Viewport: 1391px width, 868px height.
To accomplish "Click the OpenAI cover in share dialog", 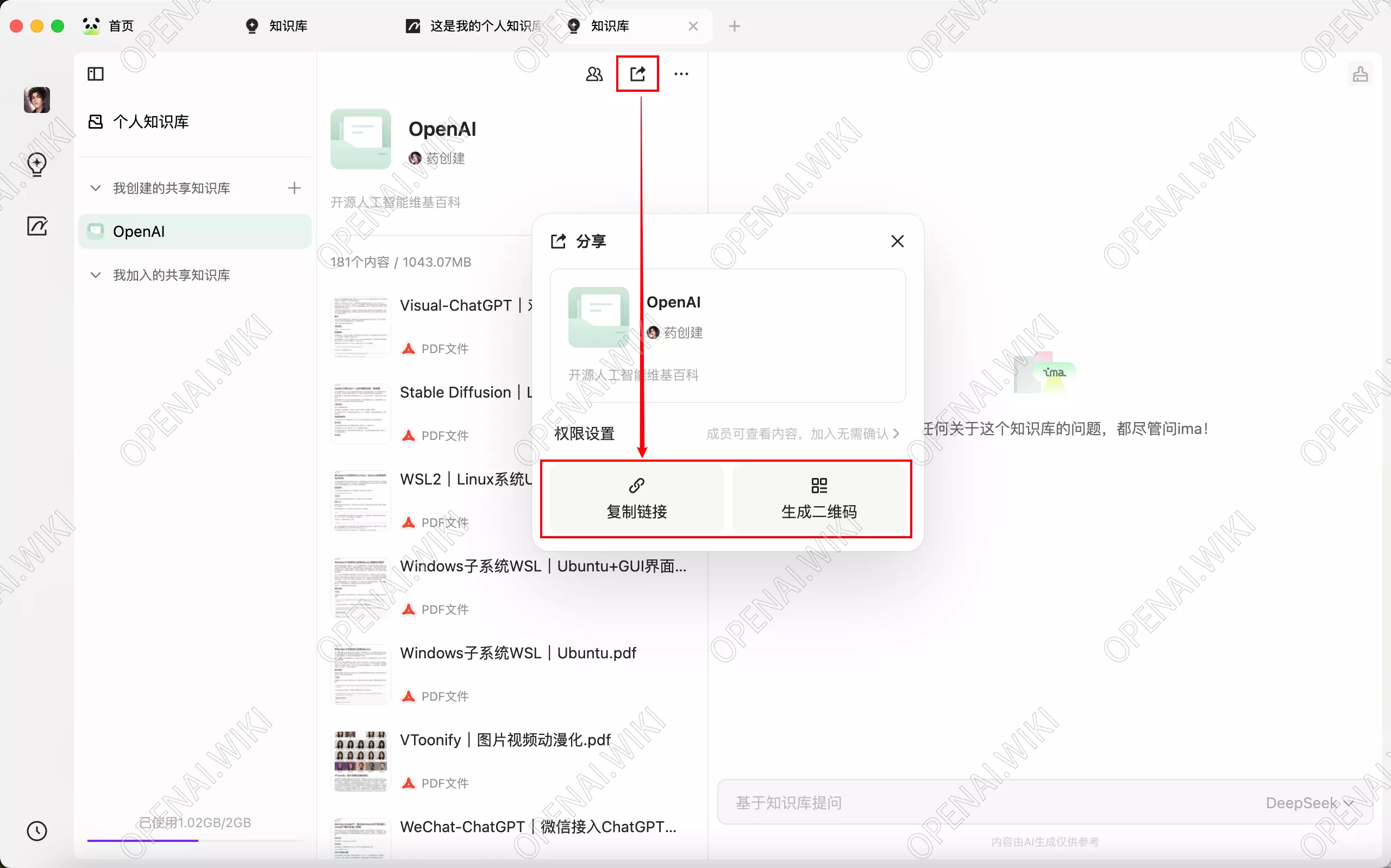I will pos(598,317).
